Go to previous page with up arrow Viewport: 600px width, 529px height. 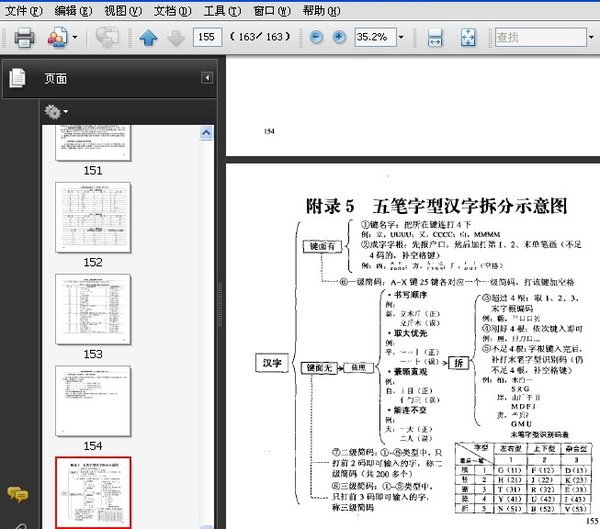click(x=148, y=38)
